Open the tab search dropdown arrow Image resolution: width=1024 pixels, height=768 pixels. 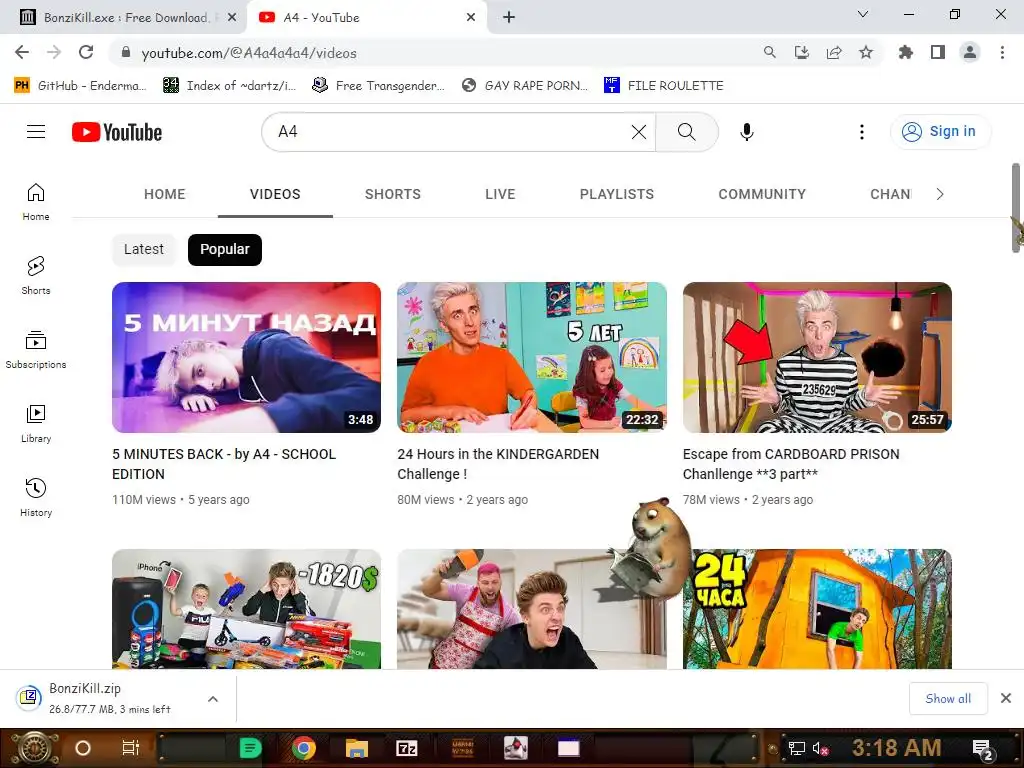click(x=863, y=14)
